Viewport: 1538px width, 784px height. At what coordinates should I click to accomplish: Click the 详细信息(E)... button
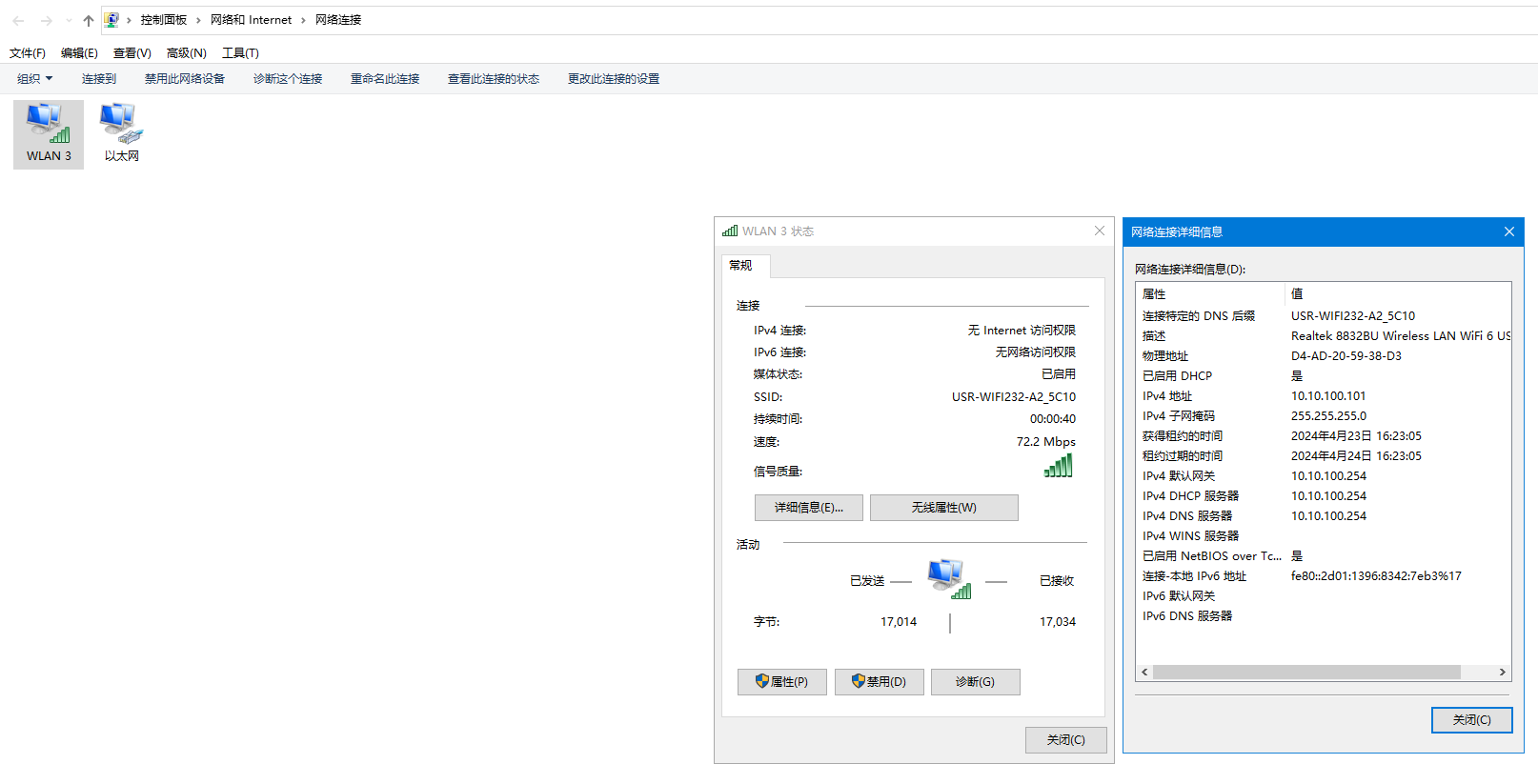click(808, 508)
